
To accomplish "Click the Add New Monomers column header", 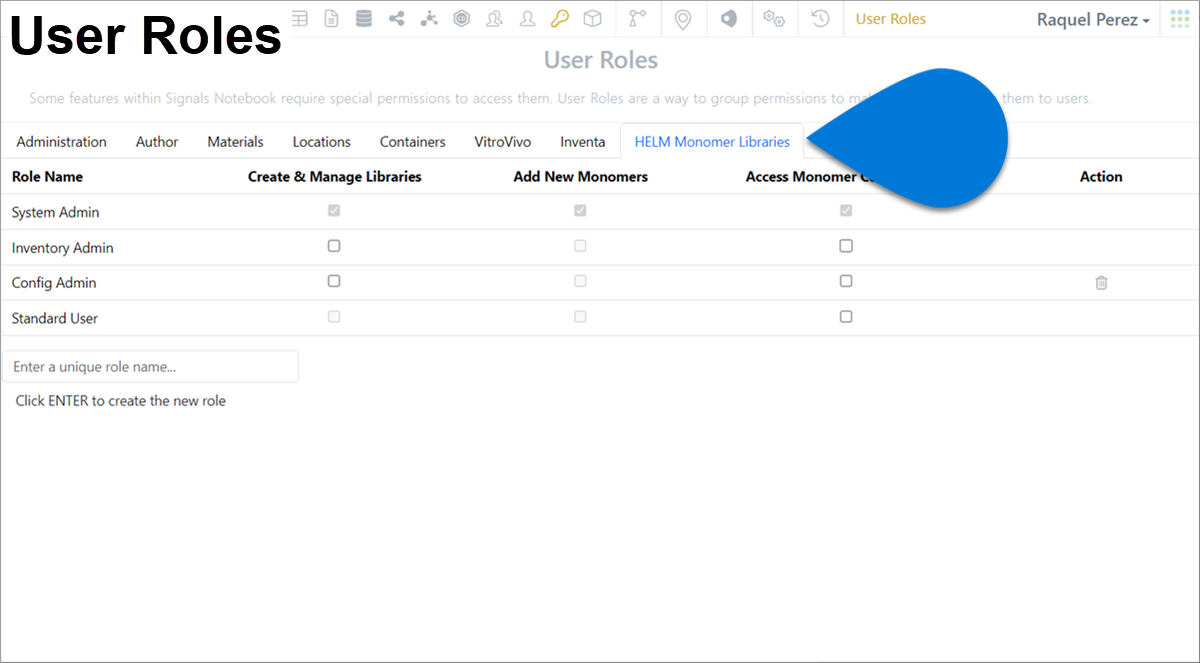I will click(x=581, y=177).
